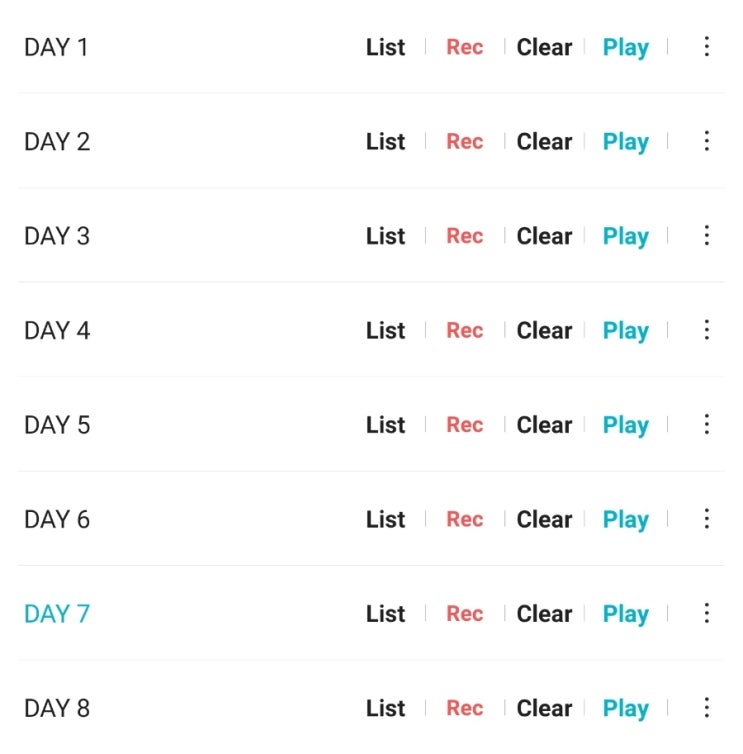This screenshot has height=754, width=743.
Task: Show the List for DAY 3
Action: tap(385, 236)
